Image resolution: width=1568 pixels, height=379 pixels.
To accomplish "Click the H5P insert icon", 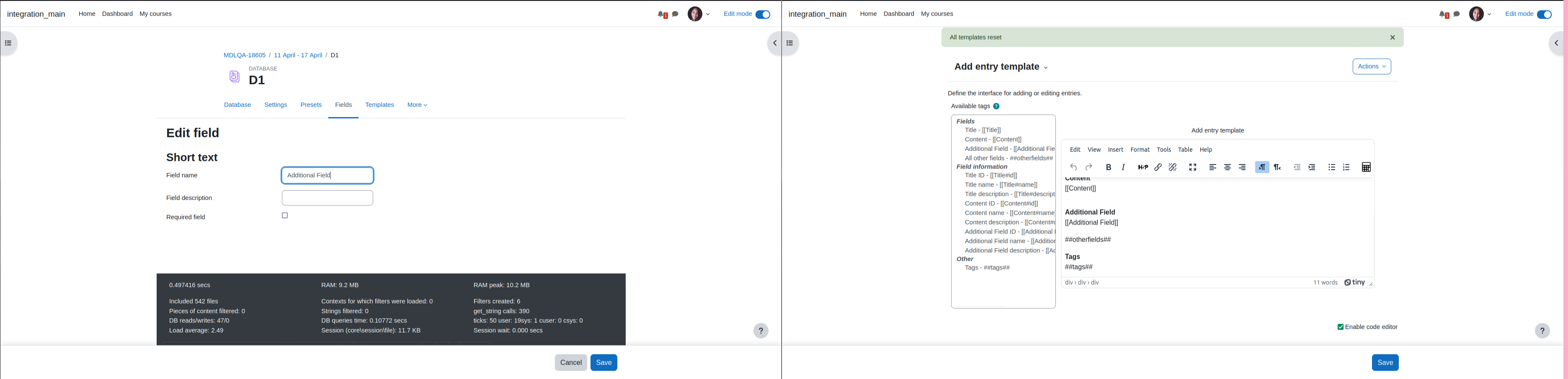I will (1143, 167).
